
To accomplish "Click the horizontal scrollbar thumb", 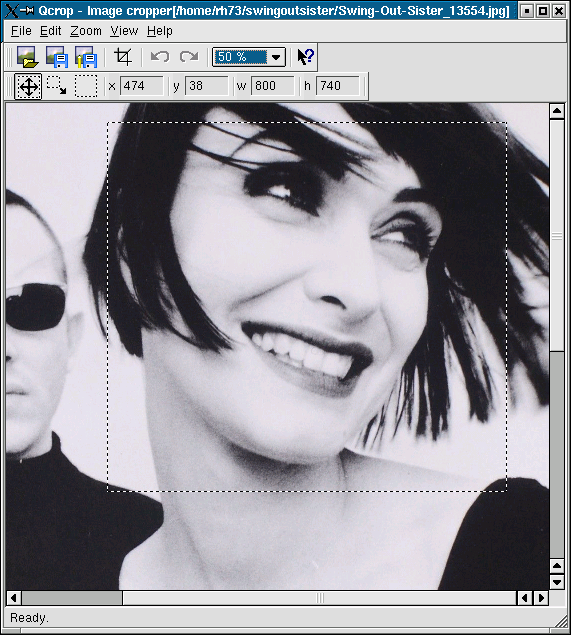I will (x=72, y=598).
